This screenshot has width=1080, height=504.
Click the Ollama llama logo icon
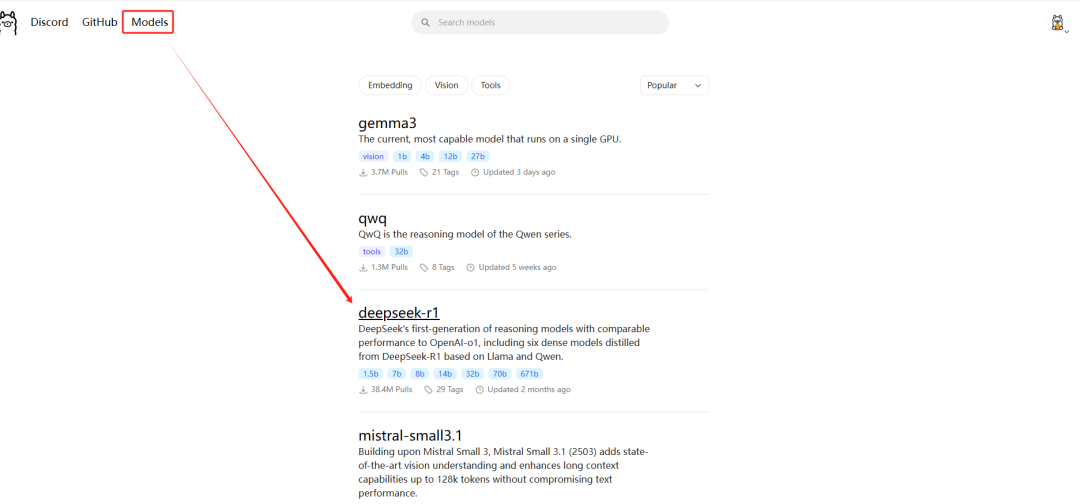8,22
